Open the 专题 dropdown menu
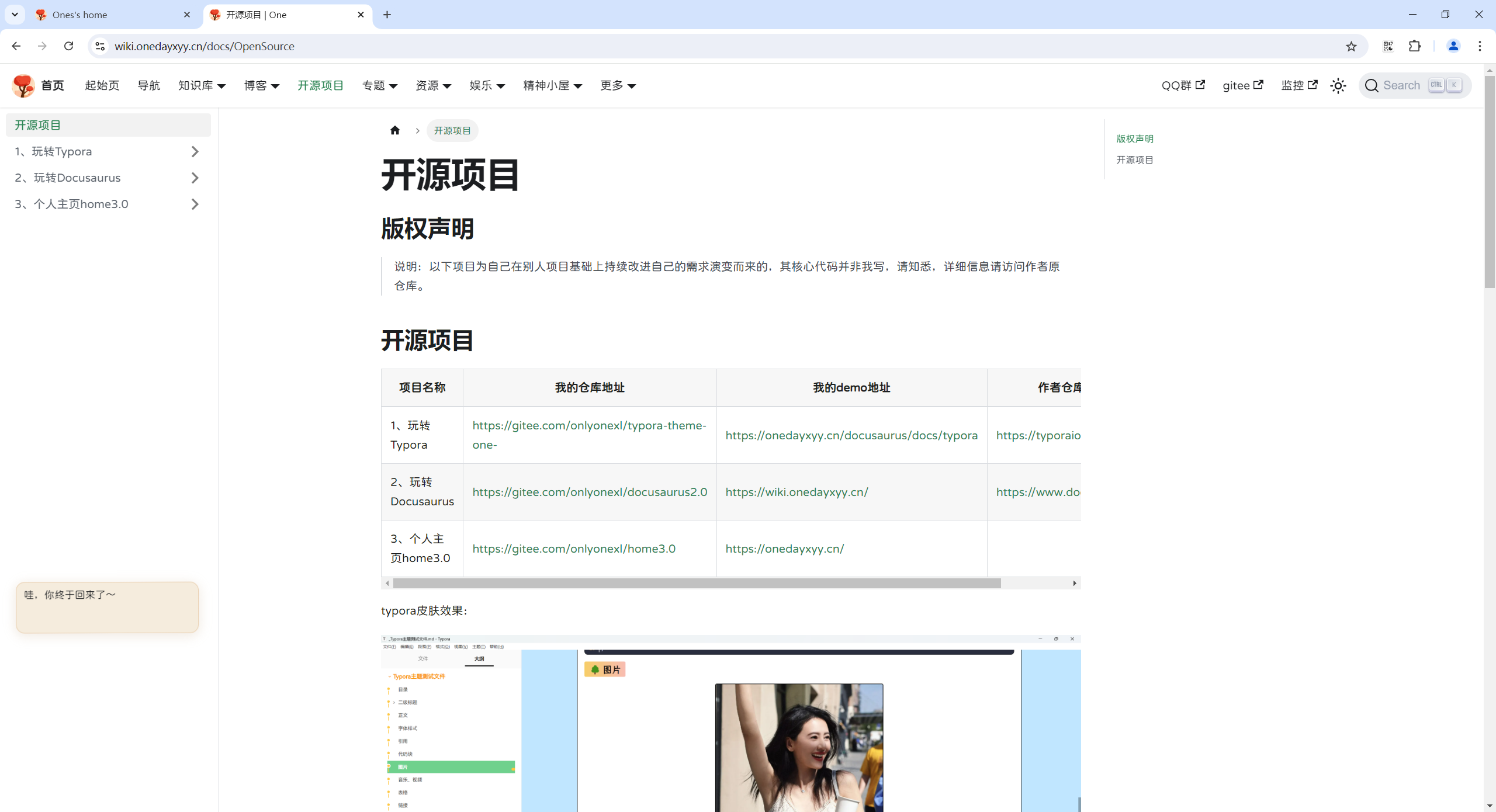This screenshot has width=1496, height=812. click(x=380, y=85)
